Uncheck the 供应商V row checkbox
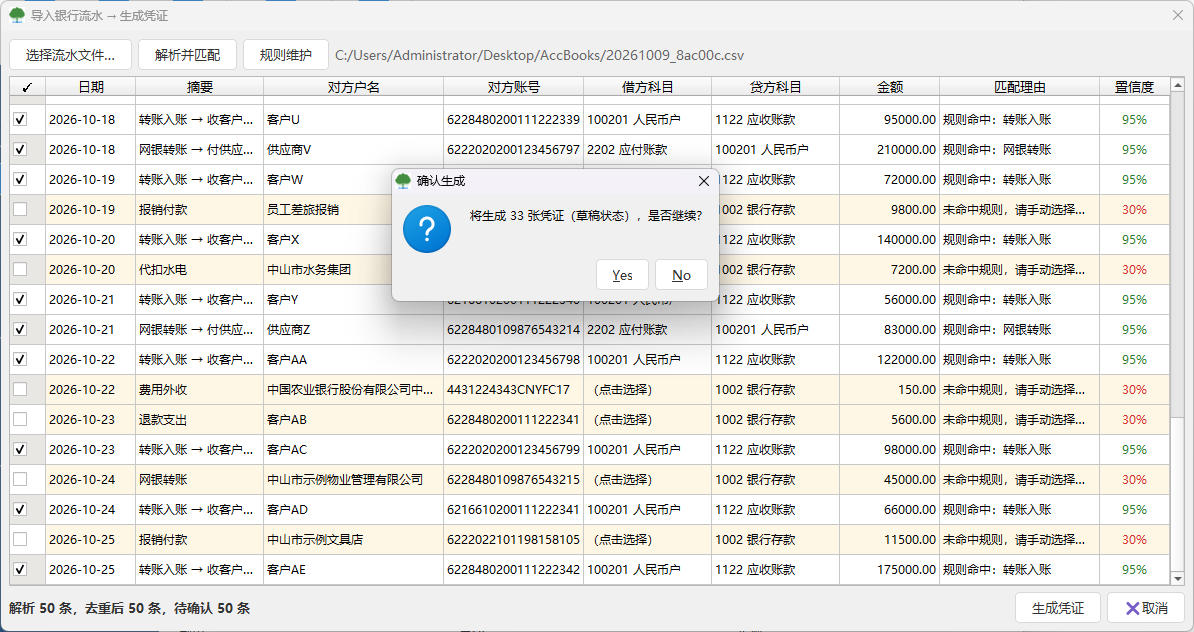 [x=21, y=149]
